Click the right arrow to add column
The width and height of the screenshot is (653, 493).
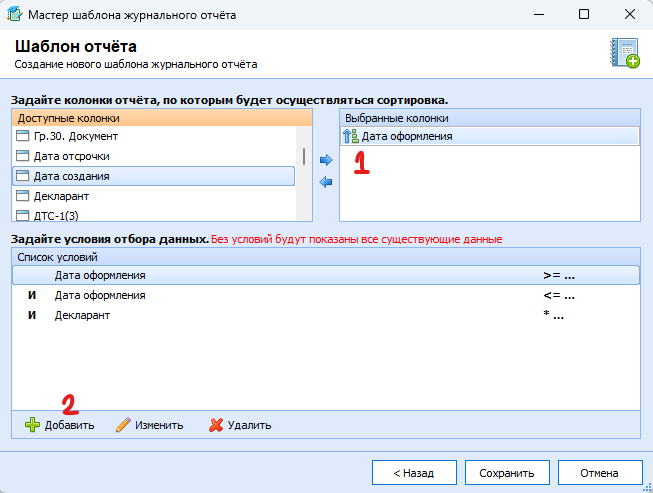coord(325,159)
